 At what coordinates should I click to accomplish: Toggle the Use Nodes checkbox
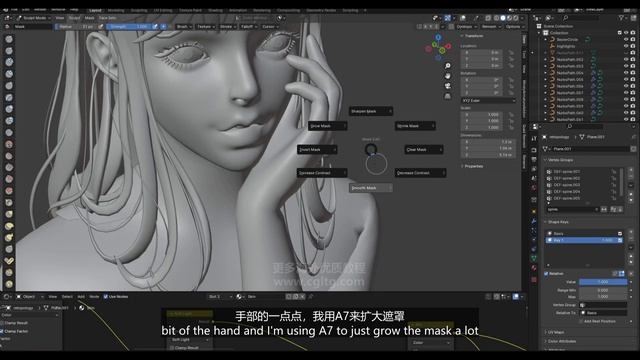(x=106, y=297)
